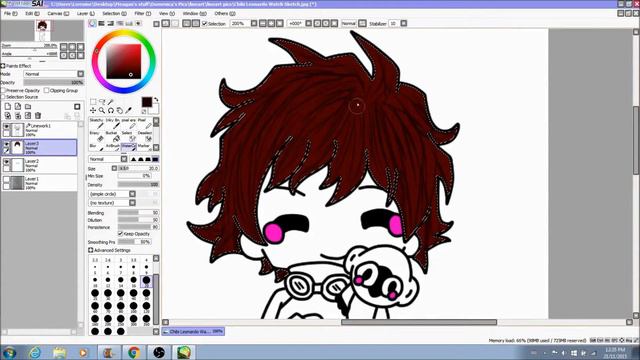Click the navigator canvas thumbnail
Screen dimensions: 640x360
click(42, 31)
